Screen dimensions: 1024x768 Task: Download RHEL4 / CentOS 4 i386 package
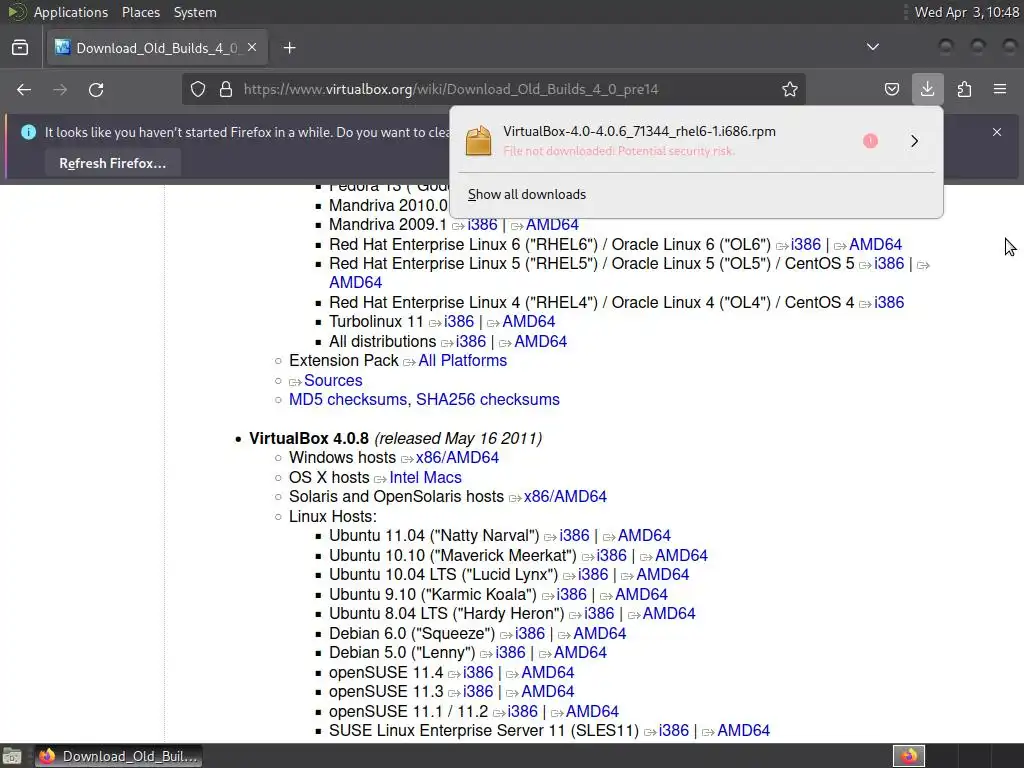889,302
